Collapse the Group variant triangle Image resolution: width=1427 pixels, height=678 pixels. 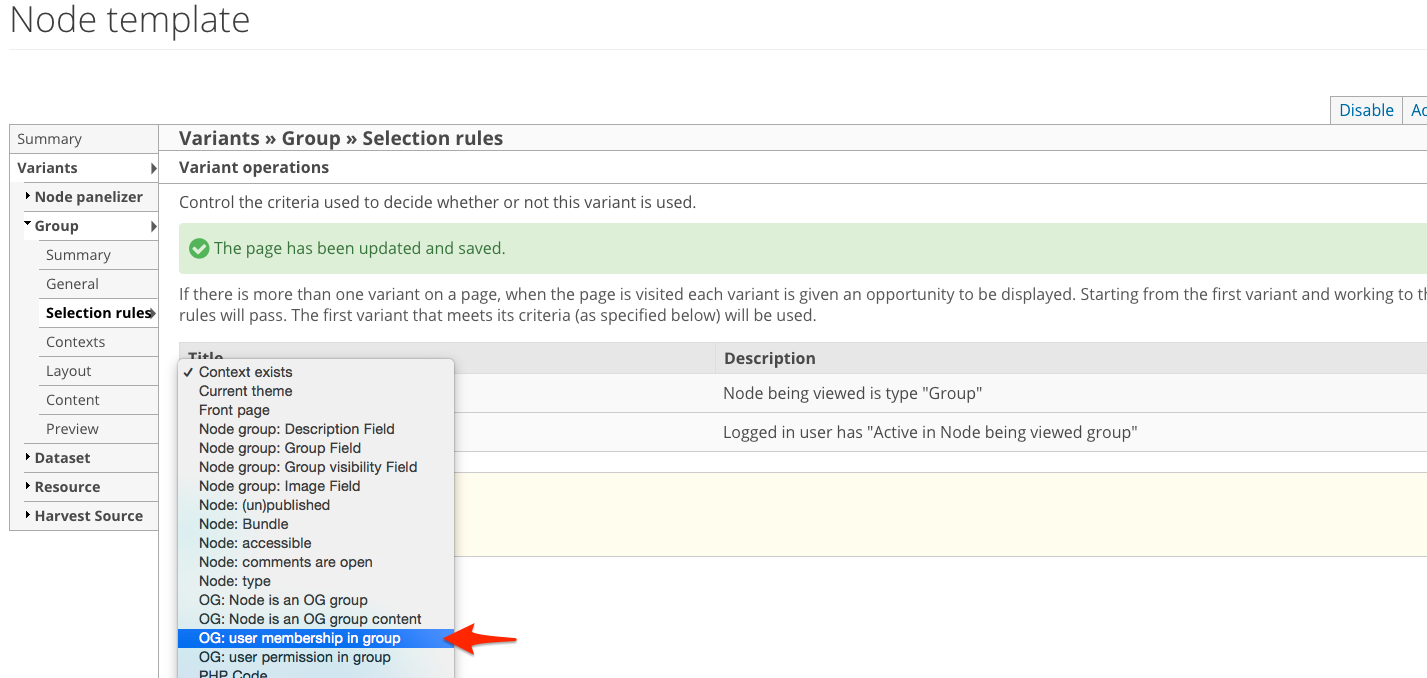(x=28, y=225)
